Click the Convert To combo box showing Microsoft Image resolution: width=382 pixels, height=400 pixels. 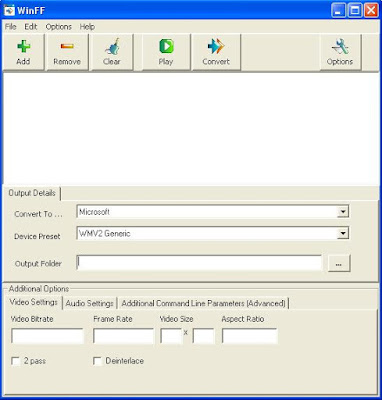click(x=213, y=212)
